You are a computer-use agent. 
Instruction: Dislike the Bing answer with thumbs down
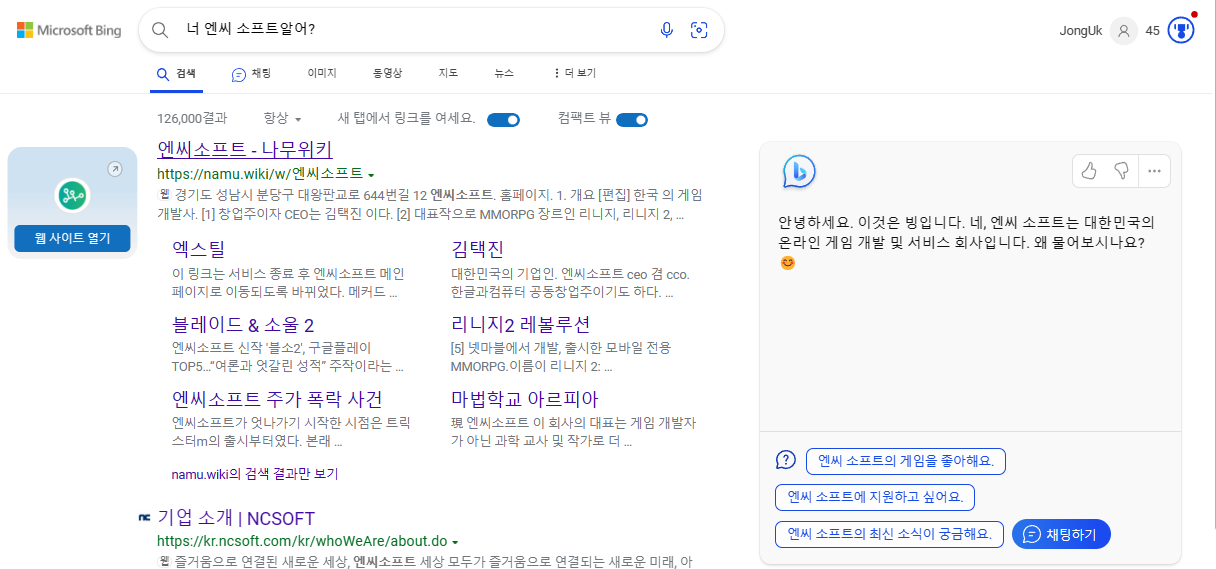pyautogui.click(x=1121, y=171)
